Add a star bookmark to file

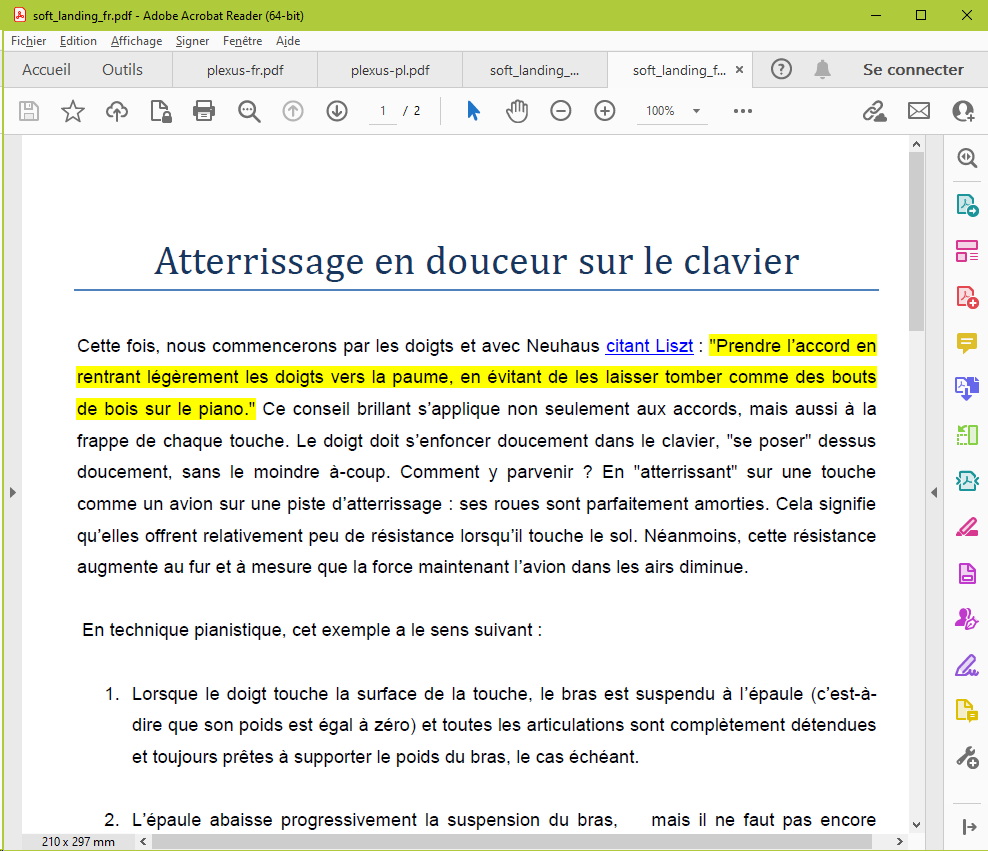[x=73, y=111]
